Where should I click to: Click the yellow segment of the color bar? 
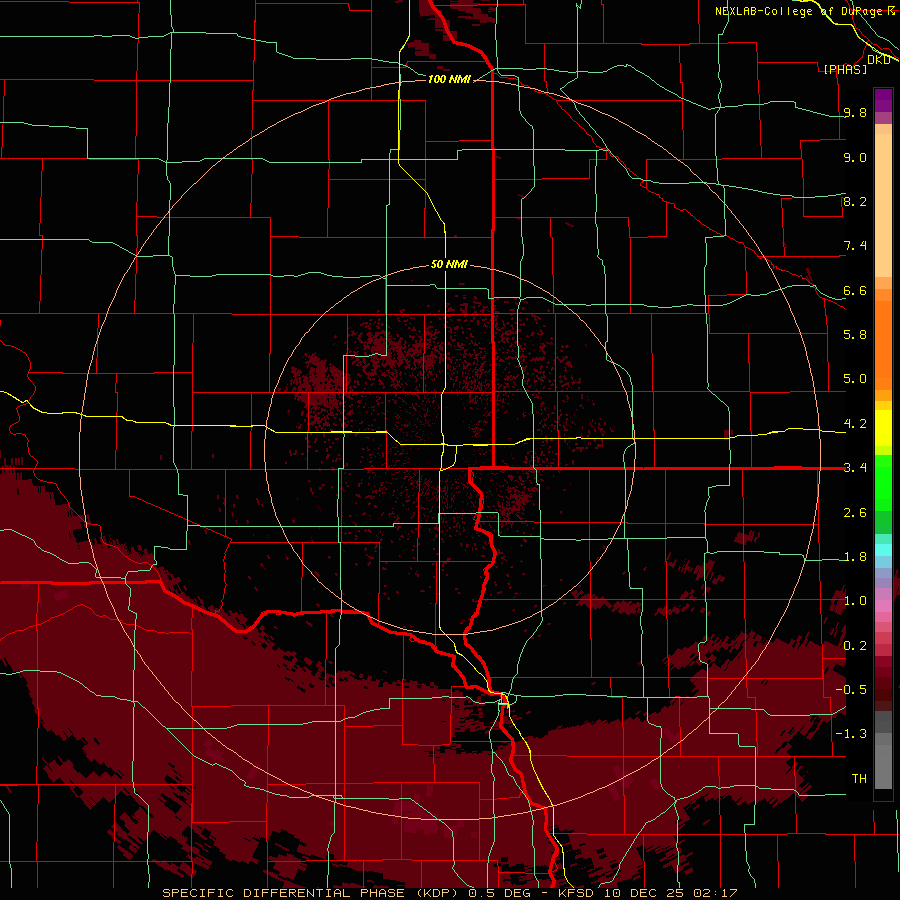[883, 428]
